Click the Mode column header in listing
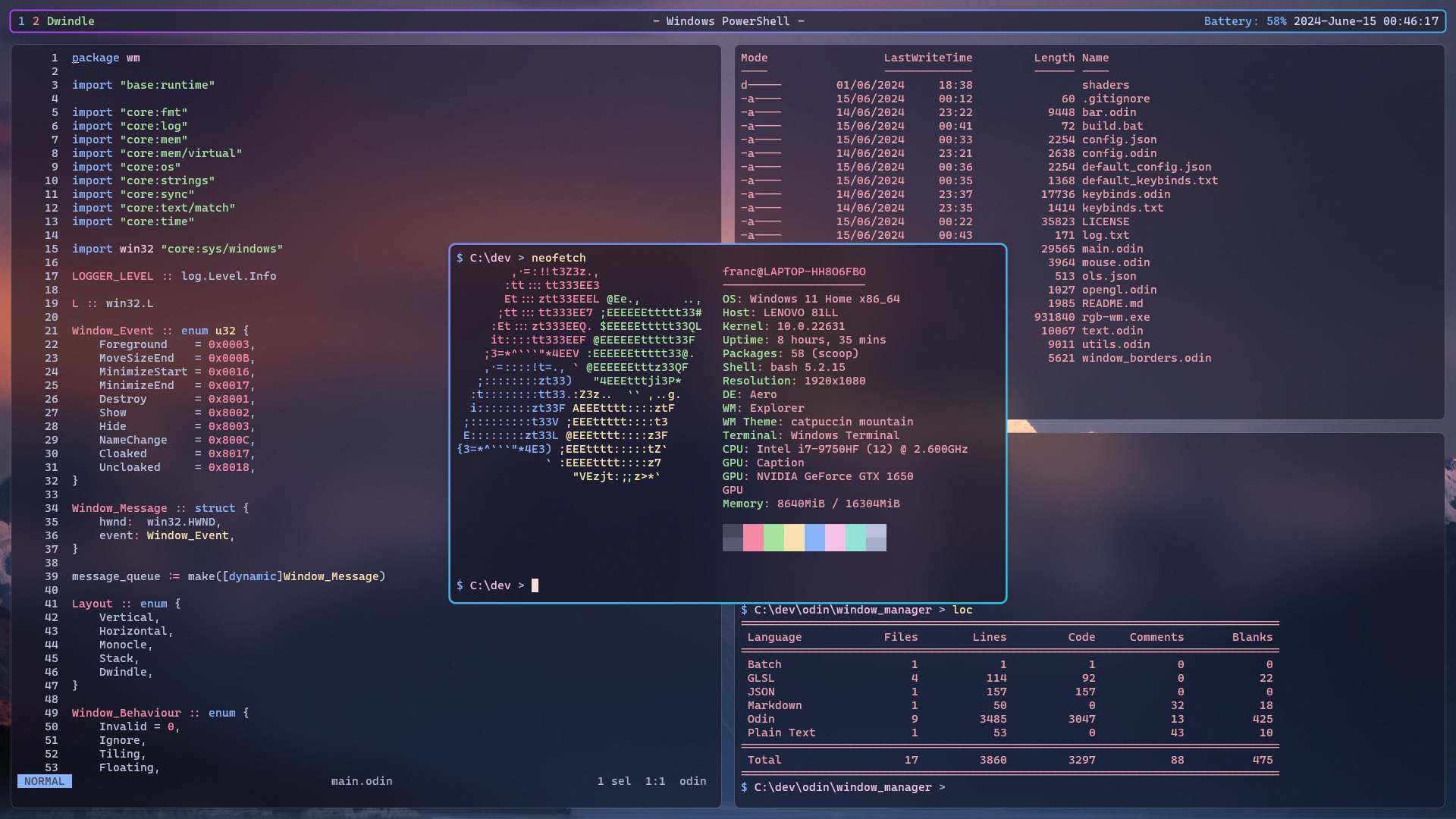This screenshot has height=819, width=1456. click(x=754, y=58)
